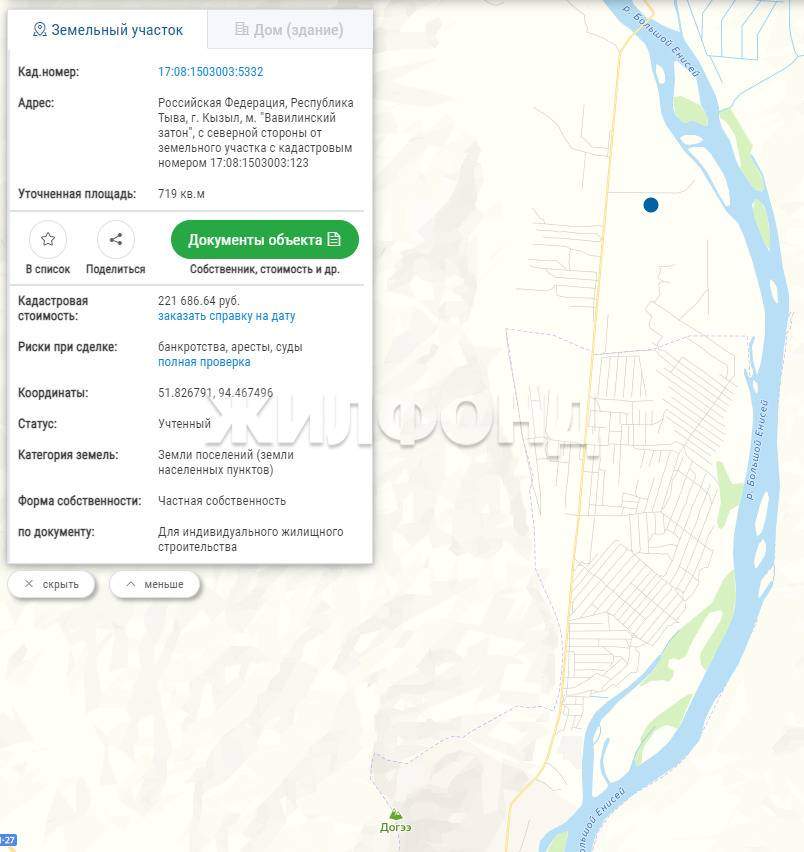Click the Догээ mountain peak icon
Viewport: 804px width, 852px height.
[x=395, y=813]
